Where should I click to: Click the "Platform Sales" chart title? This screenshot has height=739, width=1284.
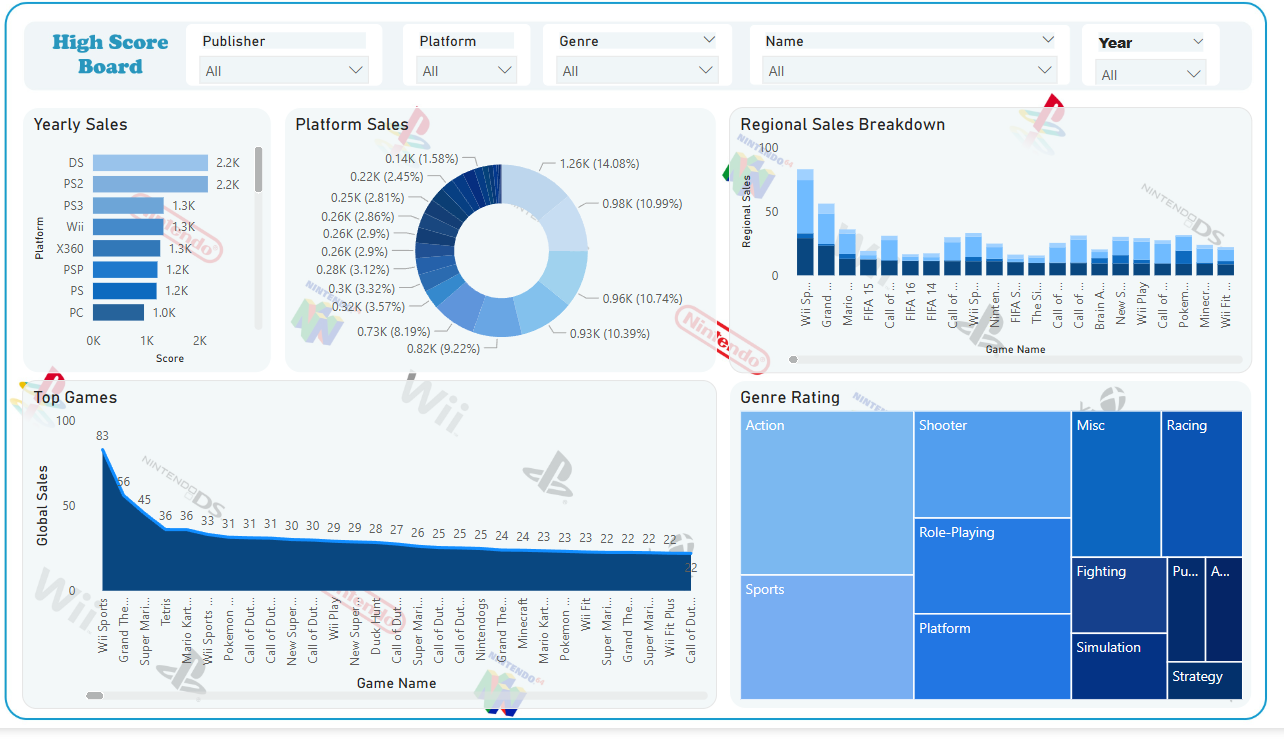(x=352, y=125)
